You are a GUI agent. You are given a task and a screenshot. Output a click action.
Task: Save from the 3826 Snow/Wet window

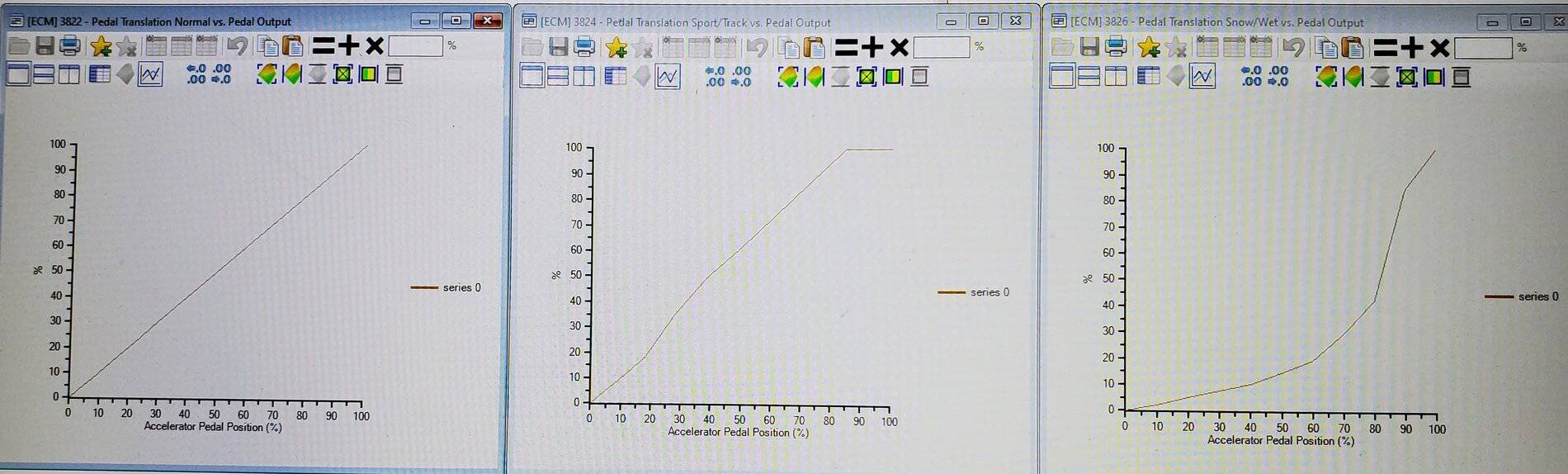point(1089,48)
